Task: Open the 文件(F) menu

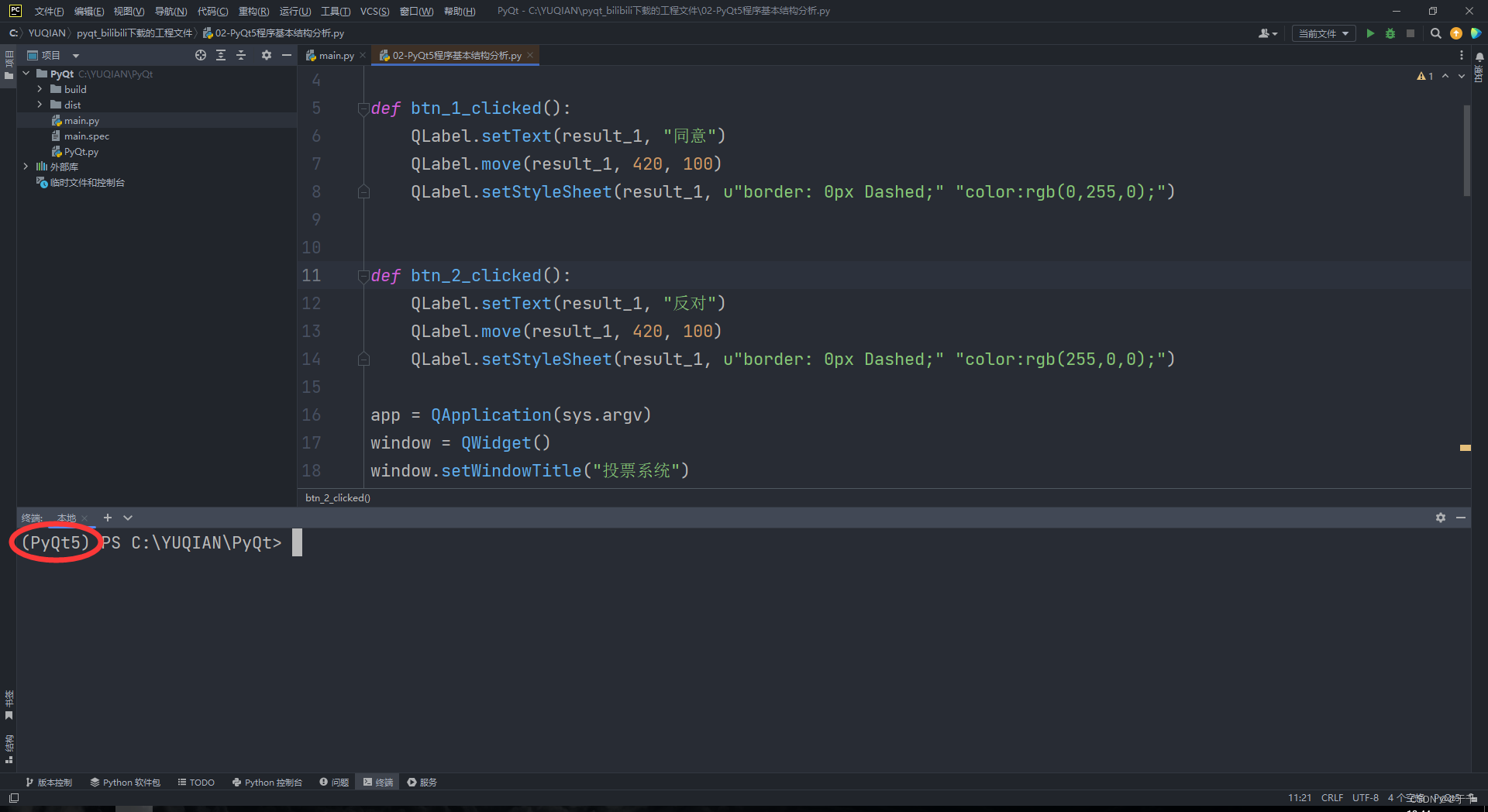Action: click(x=49, y=11)
